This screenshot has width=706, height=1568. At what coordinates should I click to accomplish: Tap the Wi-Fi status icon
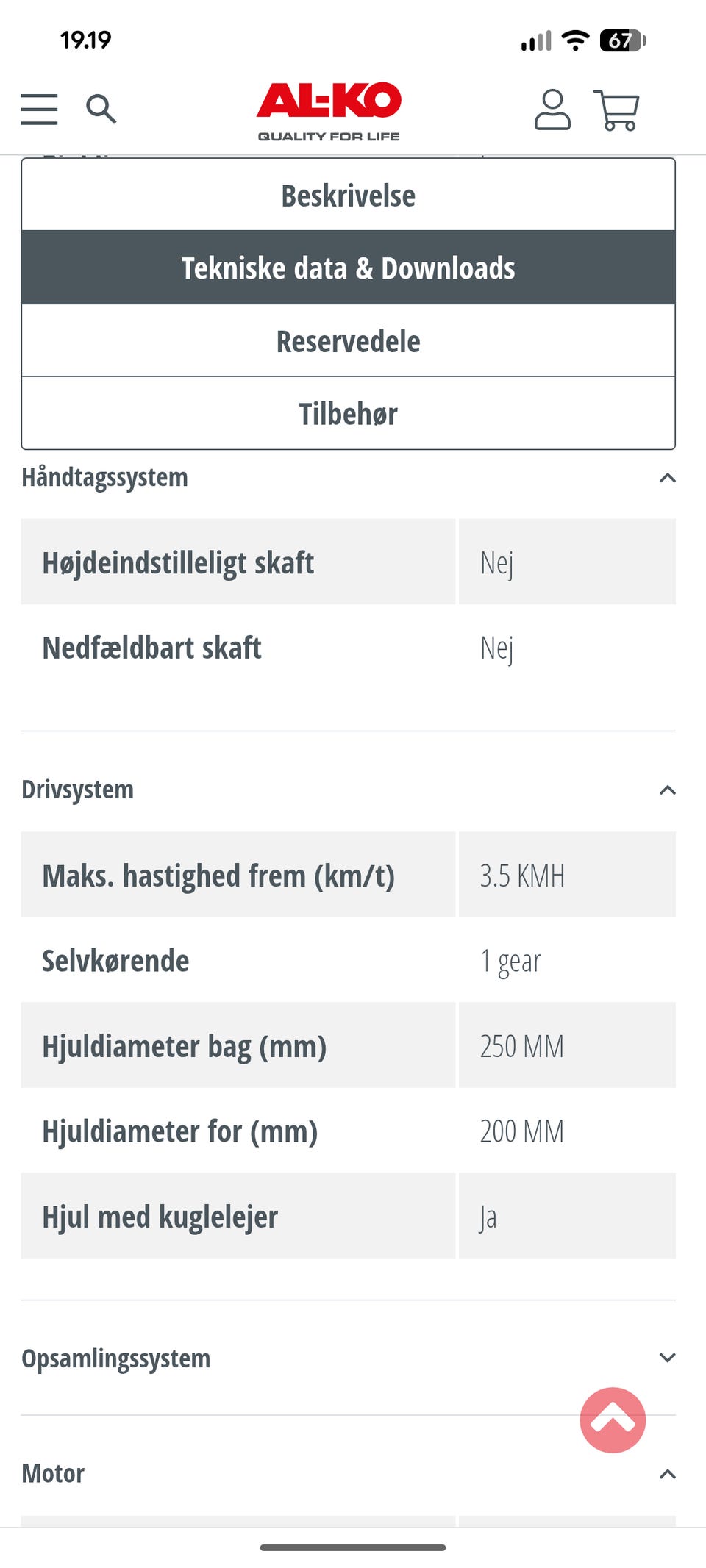point(575,40)
